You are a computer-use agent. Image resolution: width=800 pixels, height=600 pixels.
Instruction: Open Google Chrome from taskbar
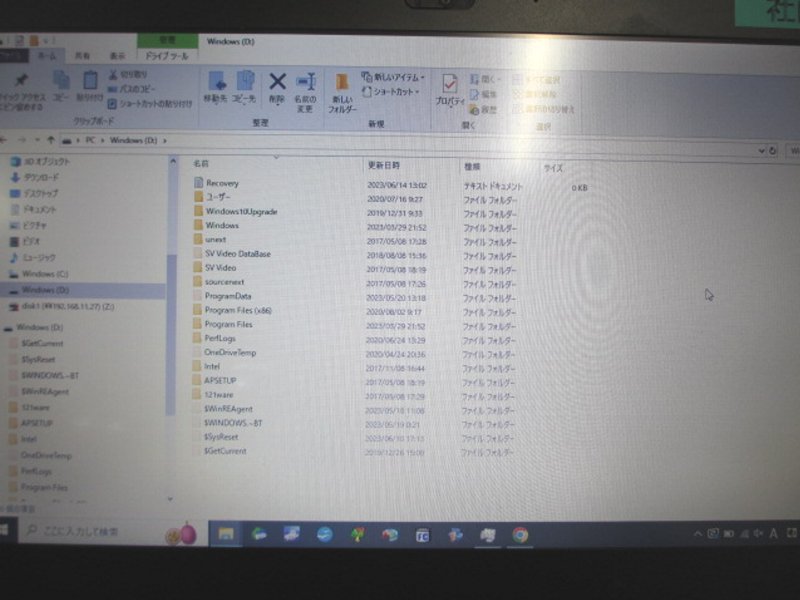click(x=520, y=535)
